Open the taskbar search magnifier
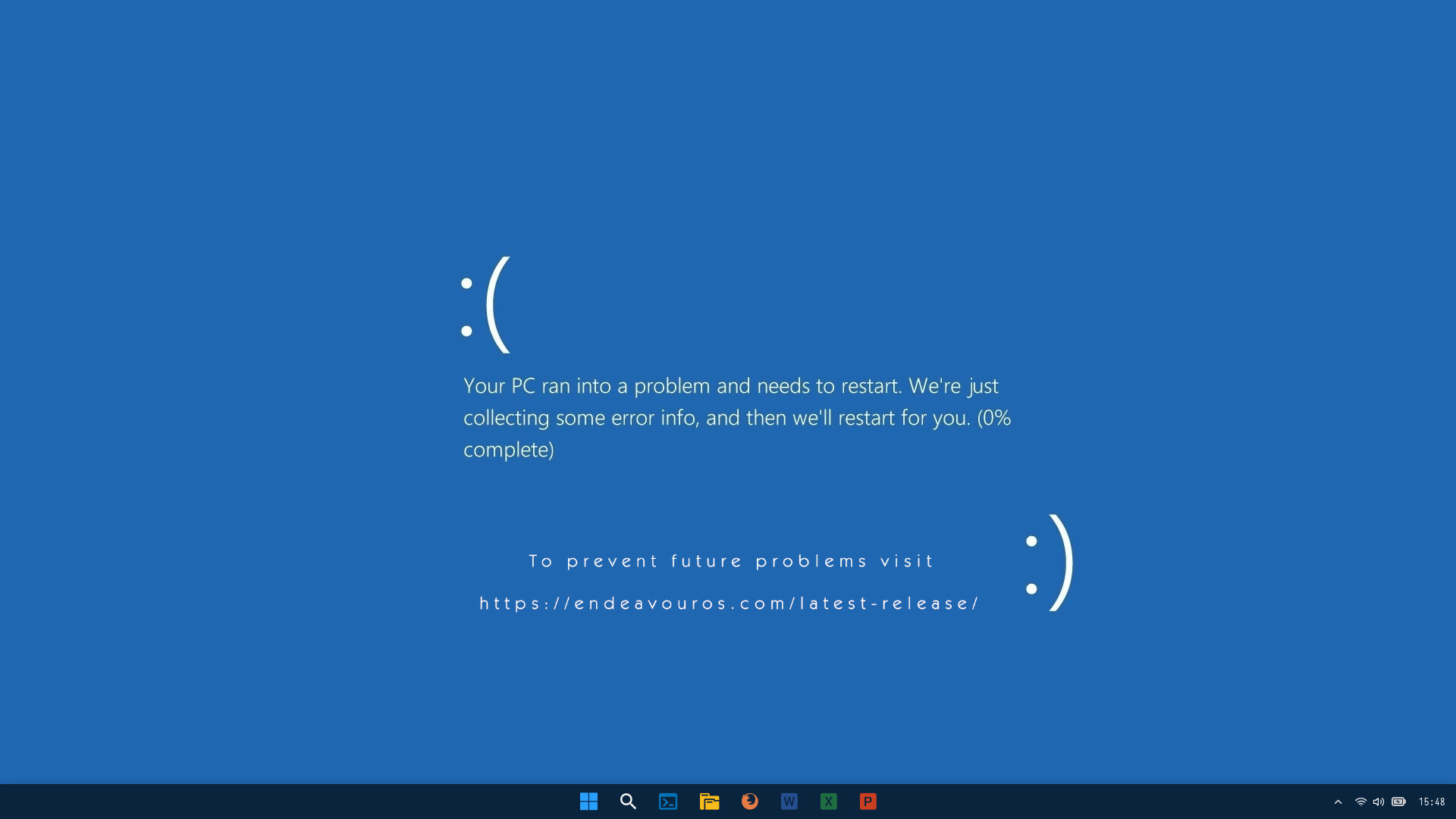The image size is (1456, 819). (628, 802)
